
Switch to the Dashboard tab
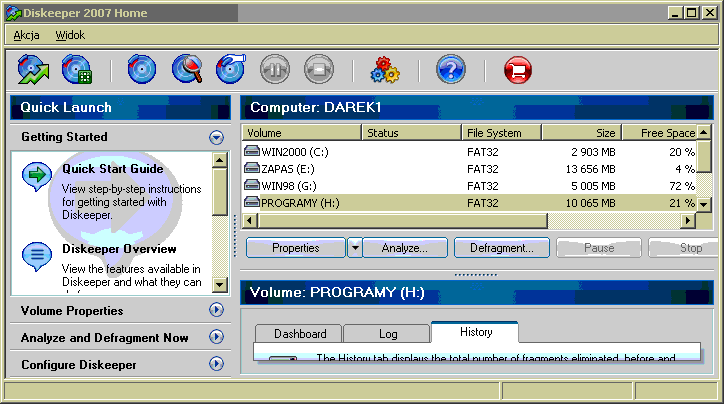point(299,333)
